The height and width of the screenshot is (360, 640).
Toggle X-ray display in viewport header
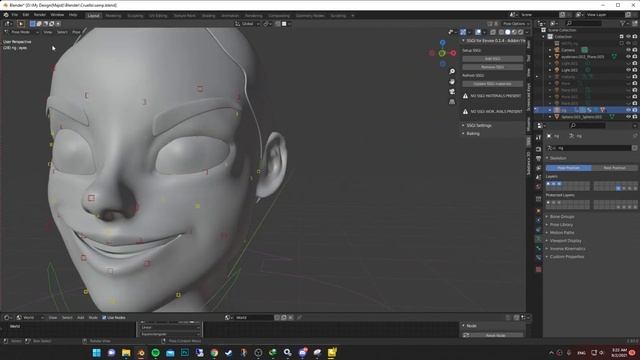[493, 32]
